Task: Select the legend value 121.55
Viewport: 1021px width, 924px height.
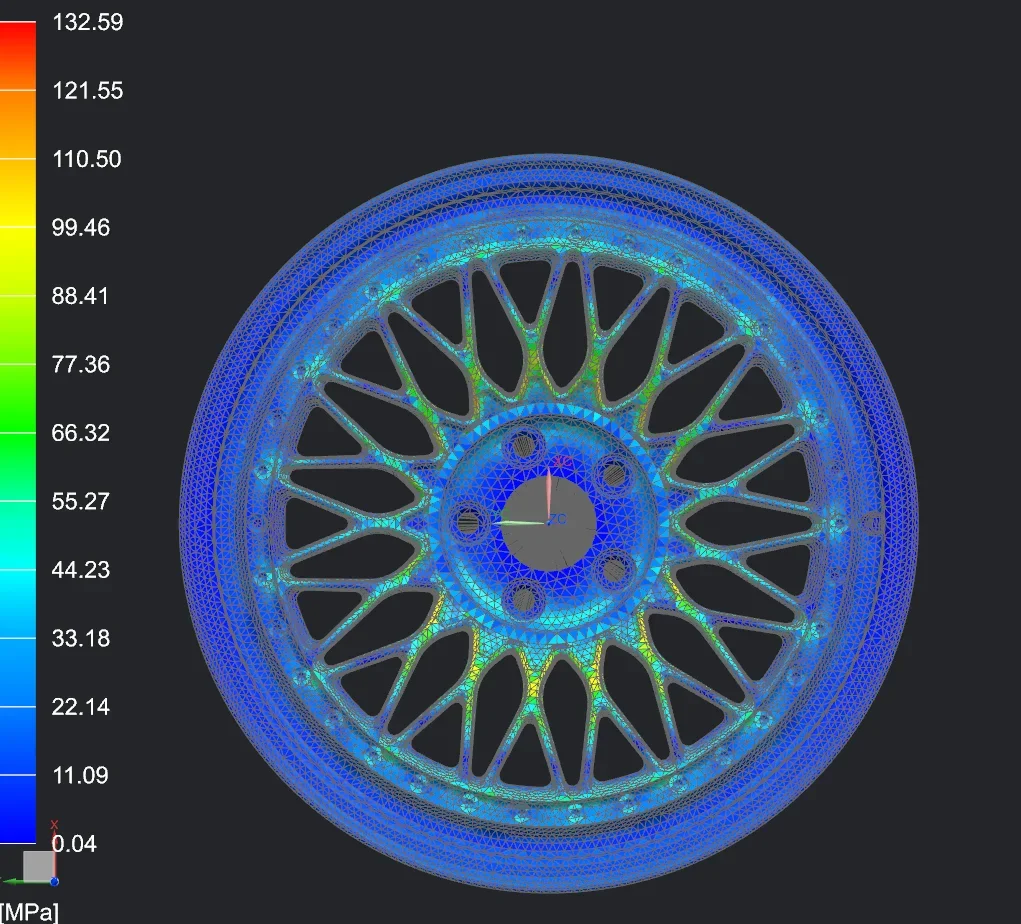Action: click(x=87, y=91)
